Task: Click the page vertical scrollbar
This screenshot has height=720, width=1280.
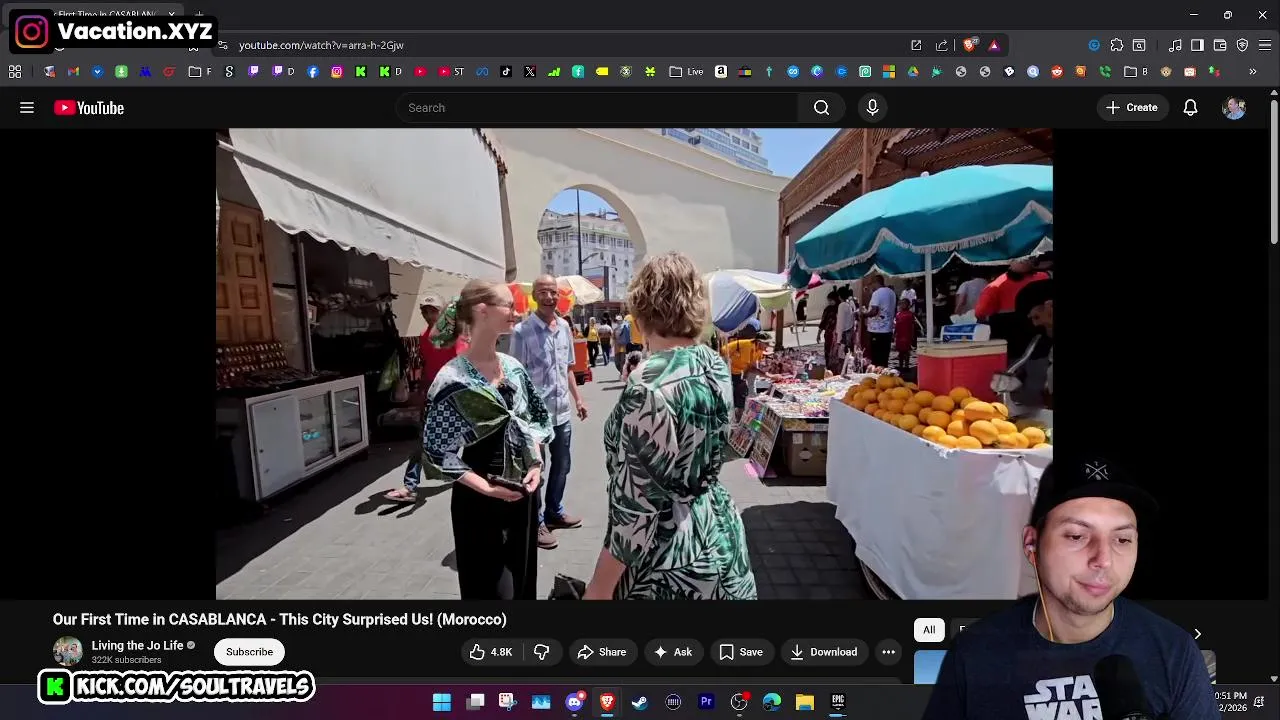Action: (x=1274, y=170)
